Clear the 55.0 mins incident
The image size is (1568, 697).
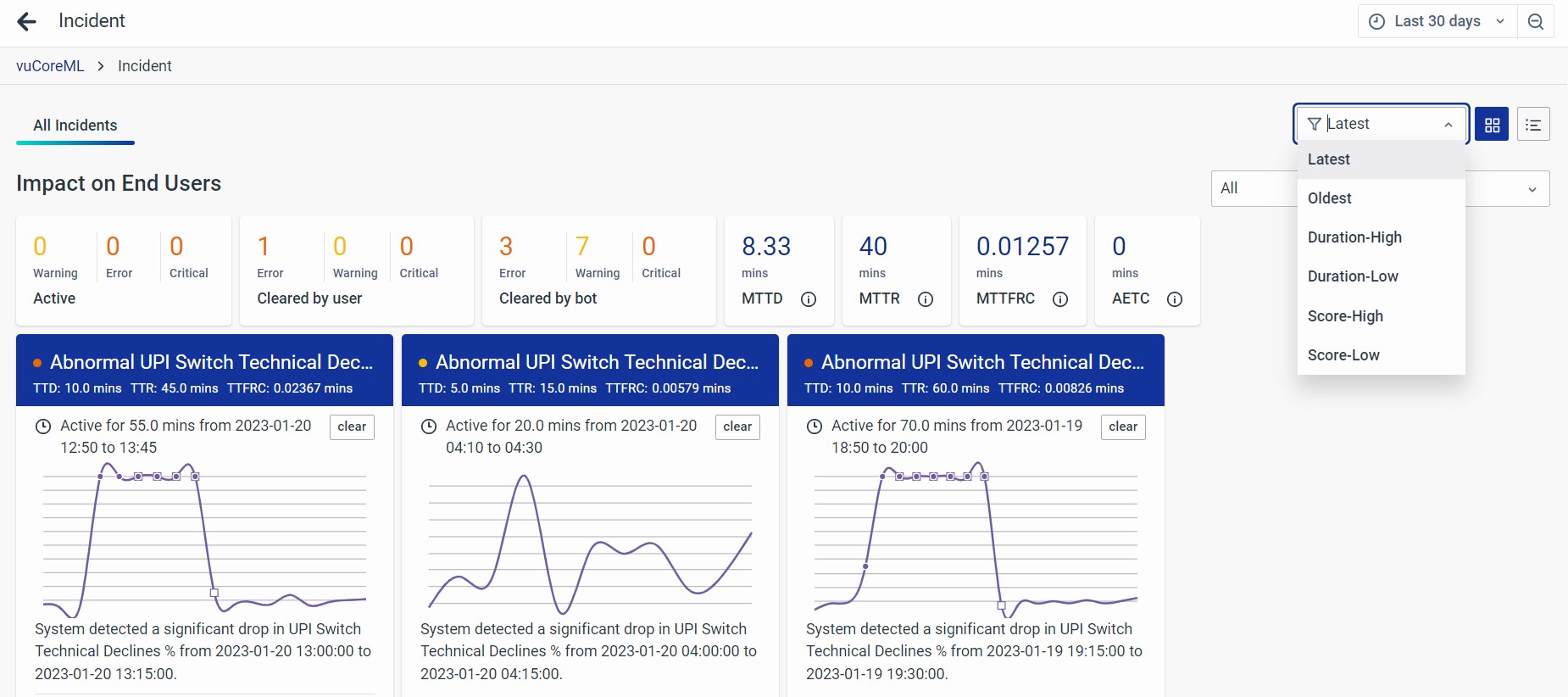352,427
